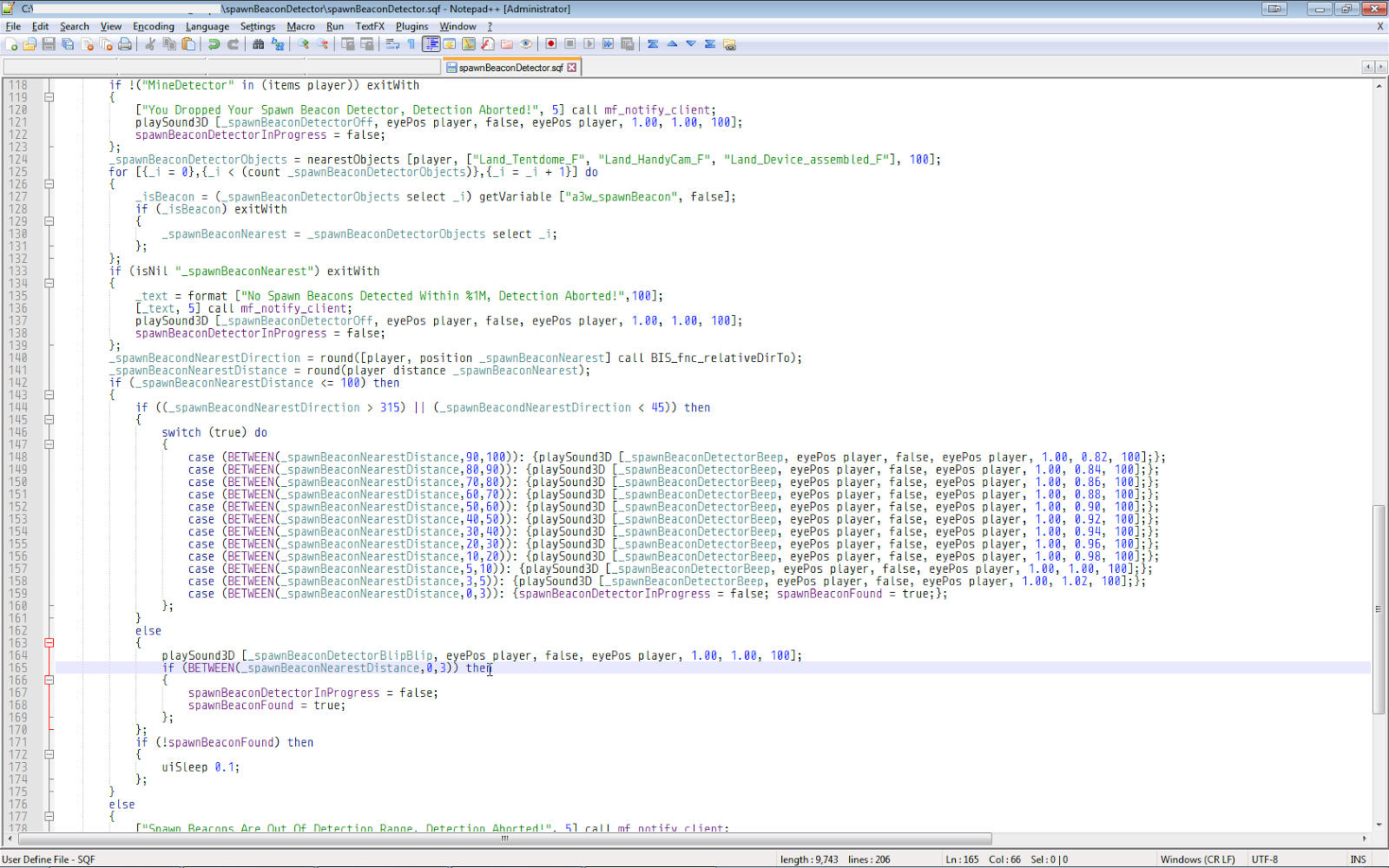Click UTF-8 encoding in status bar
The height and width of the screenshot is (868, 1389).
[1265, 859]
